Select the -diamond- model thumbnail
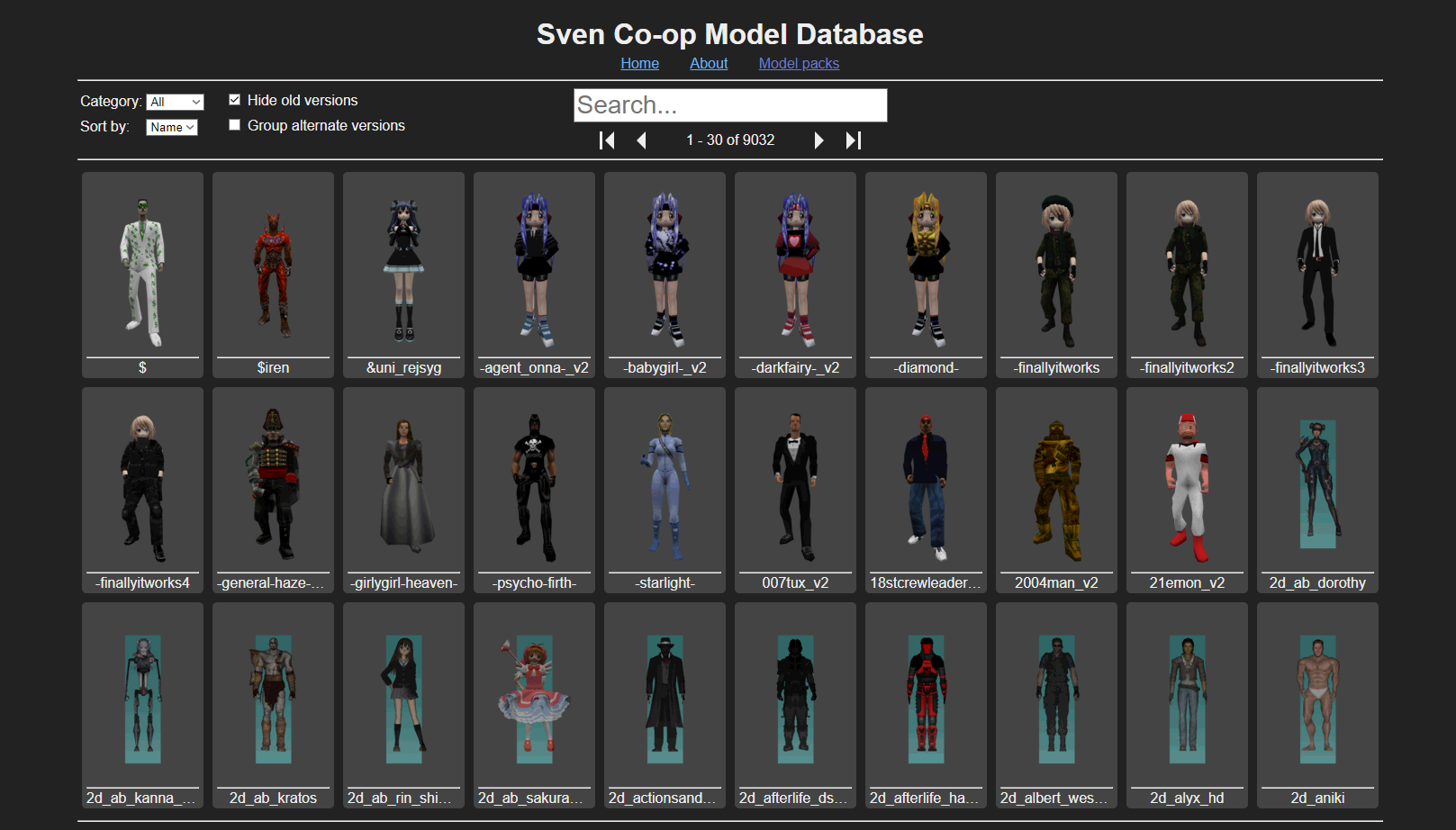This screenshot has height=830, width=1456. (x=926, y=275)
